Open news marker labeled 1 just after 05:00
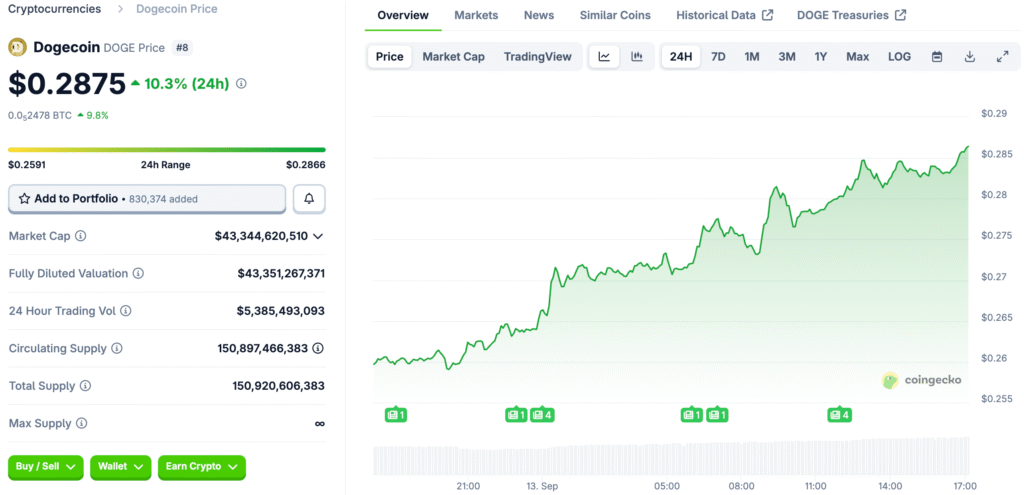 [692, 415]
